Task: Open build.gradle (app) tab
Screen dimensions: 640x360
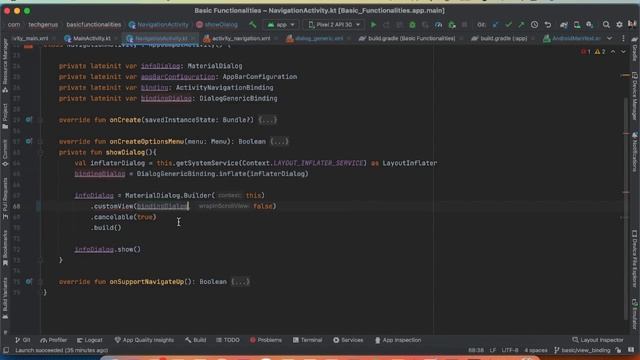Action: [x=500, y=38]
